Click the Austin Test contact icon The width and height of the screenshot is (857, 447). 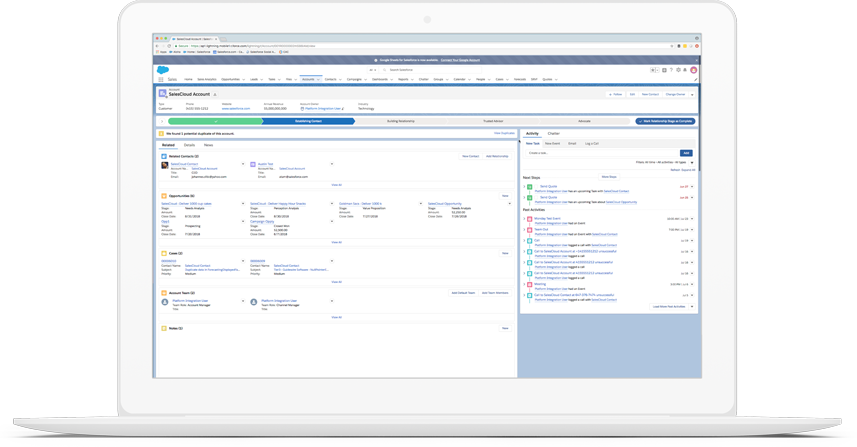[x=253, y=164]
